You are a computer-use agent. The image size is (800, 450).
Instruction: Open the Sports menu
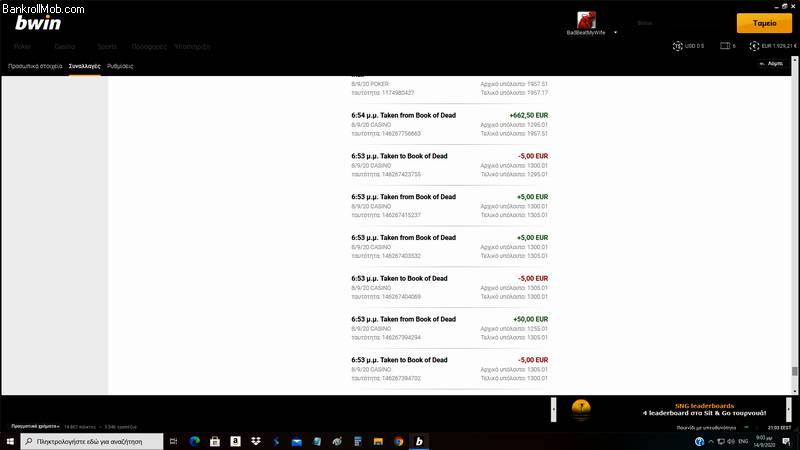click(x=107, y=46)
